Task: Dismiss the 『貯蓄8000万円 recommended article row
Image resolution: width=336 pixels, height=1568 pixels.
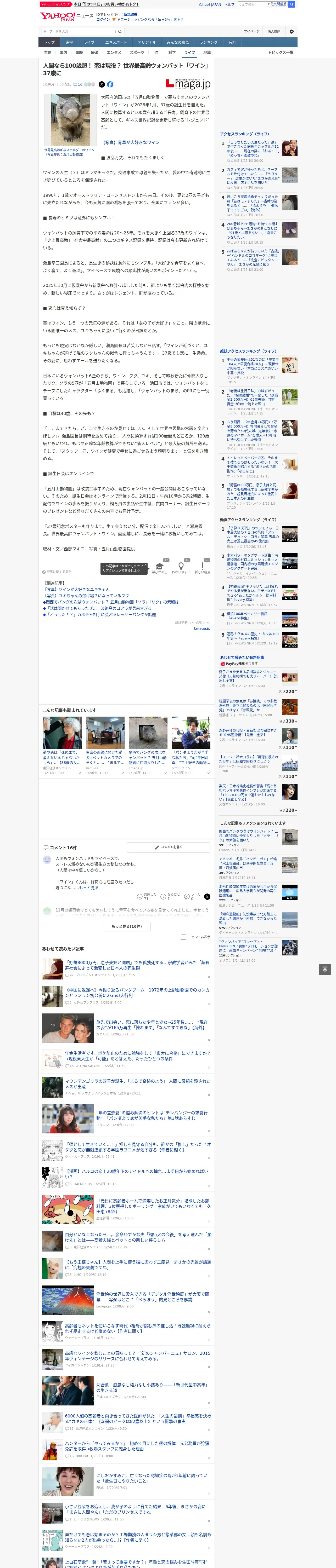Action: click(x=209, y=977)
